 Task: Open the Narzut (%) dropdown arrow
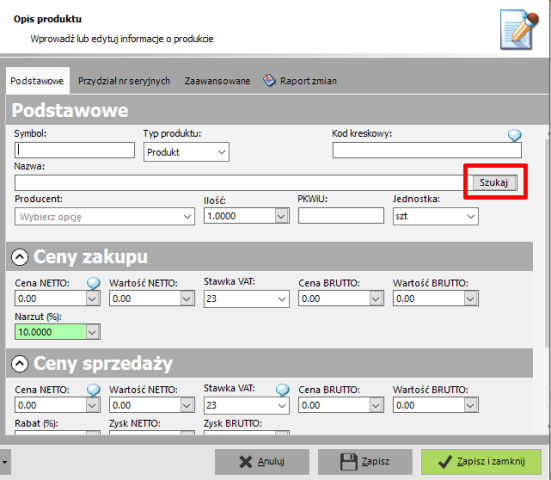(x=92, y=332)
